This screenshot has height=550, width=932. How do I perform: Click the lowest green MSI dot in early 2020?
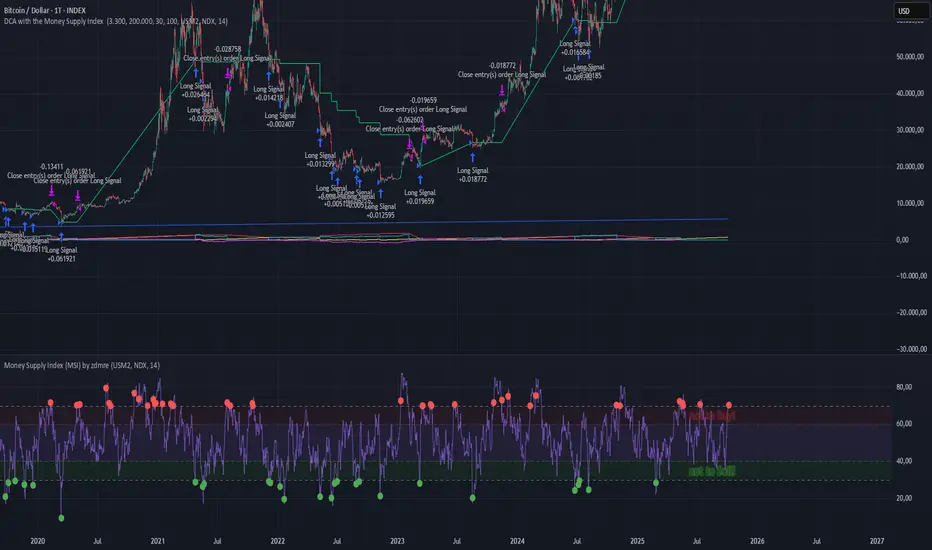coord(61,518)
